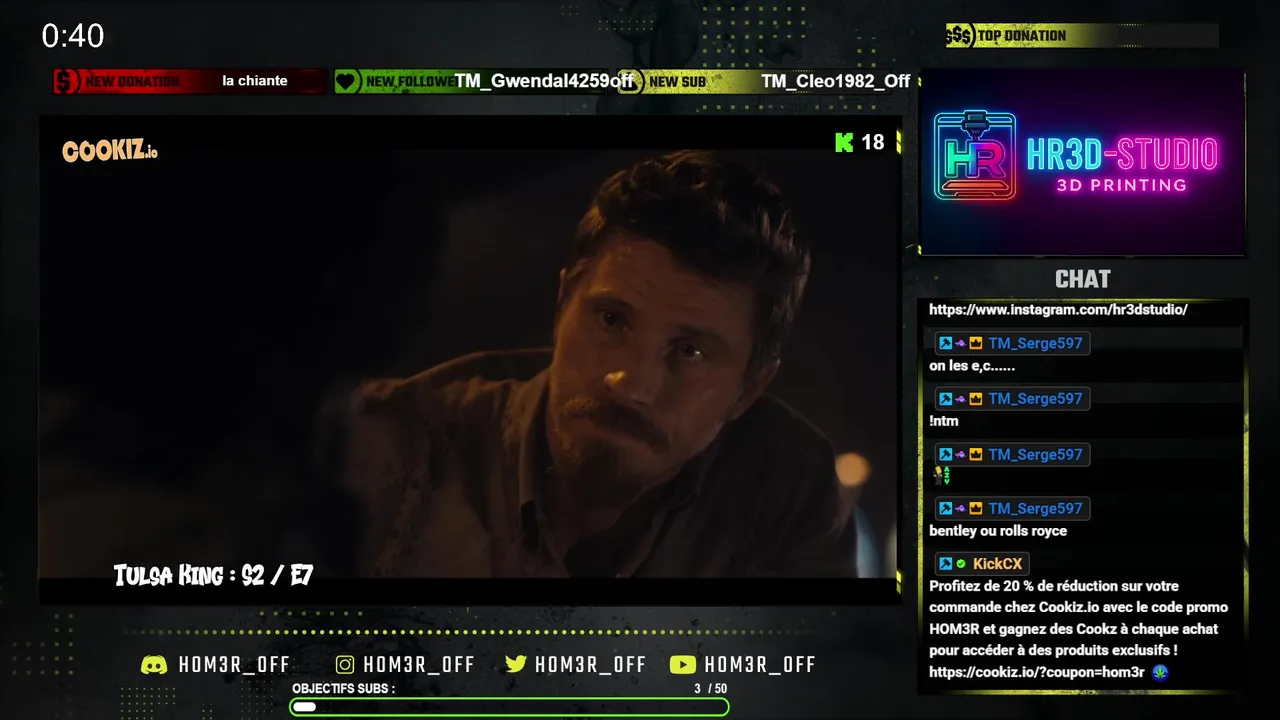Click the Twitter bird icon

coord(516,665)
